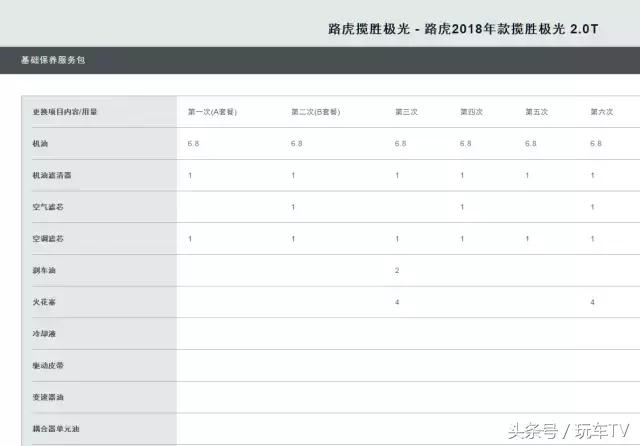Click 火花塞 value 4 under 第三次
640x446 pixels.
397,302
